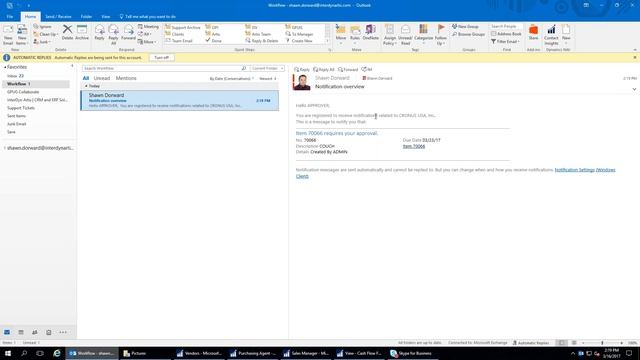
Task: Send message to OneNote
Action: tap(371, 32)
